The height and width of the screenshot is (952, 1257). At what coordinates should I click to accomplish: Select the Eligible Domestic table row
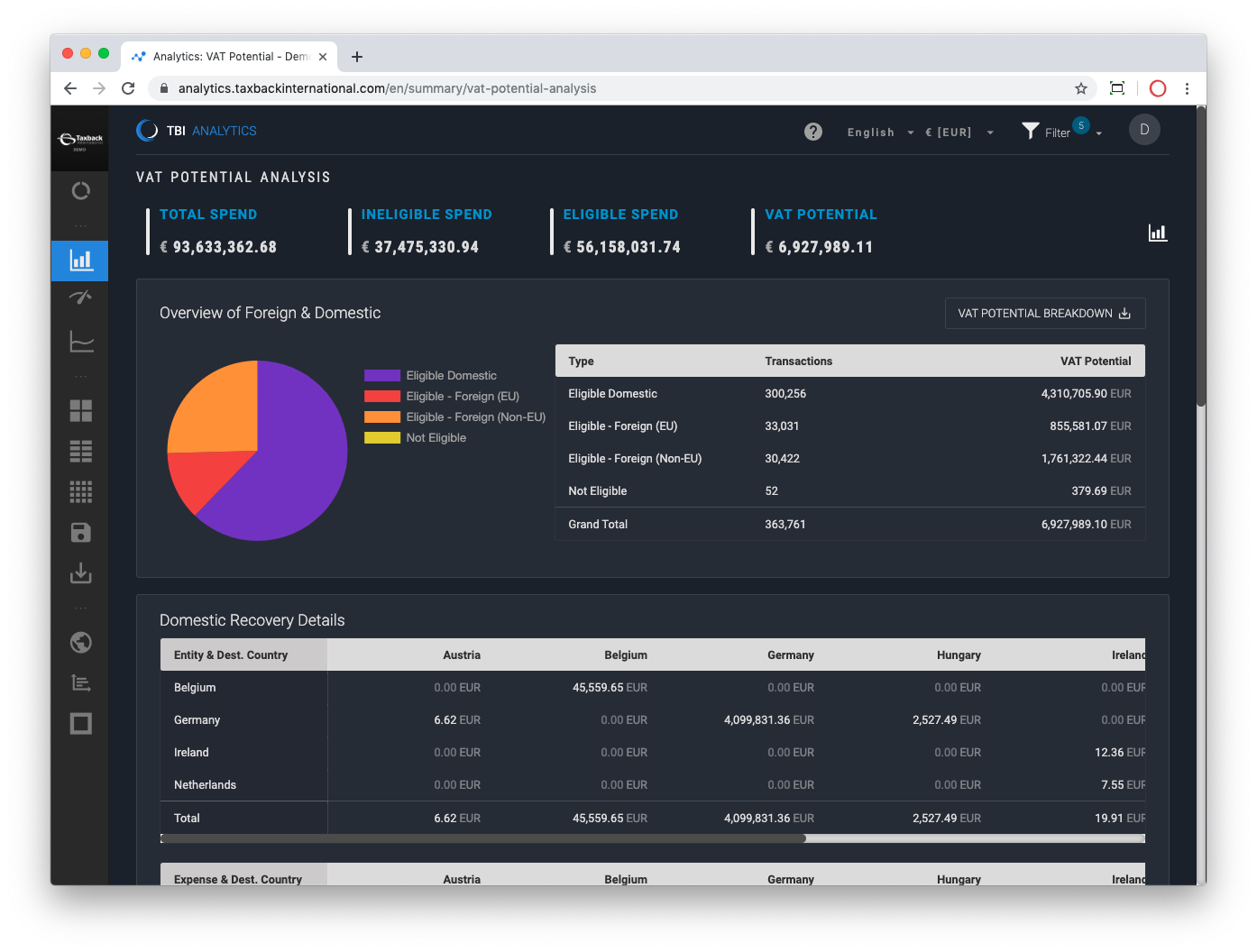pos(850,394)
